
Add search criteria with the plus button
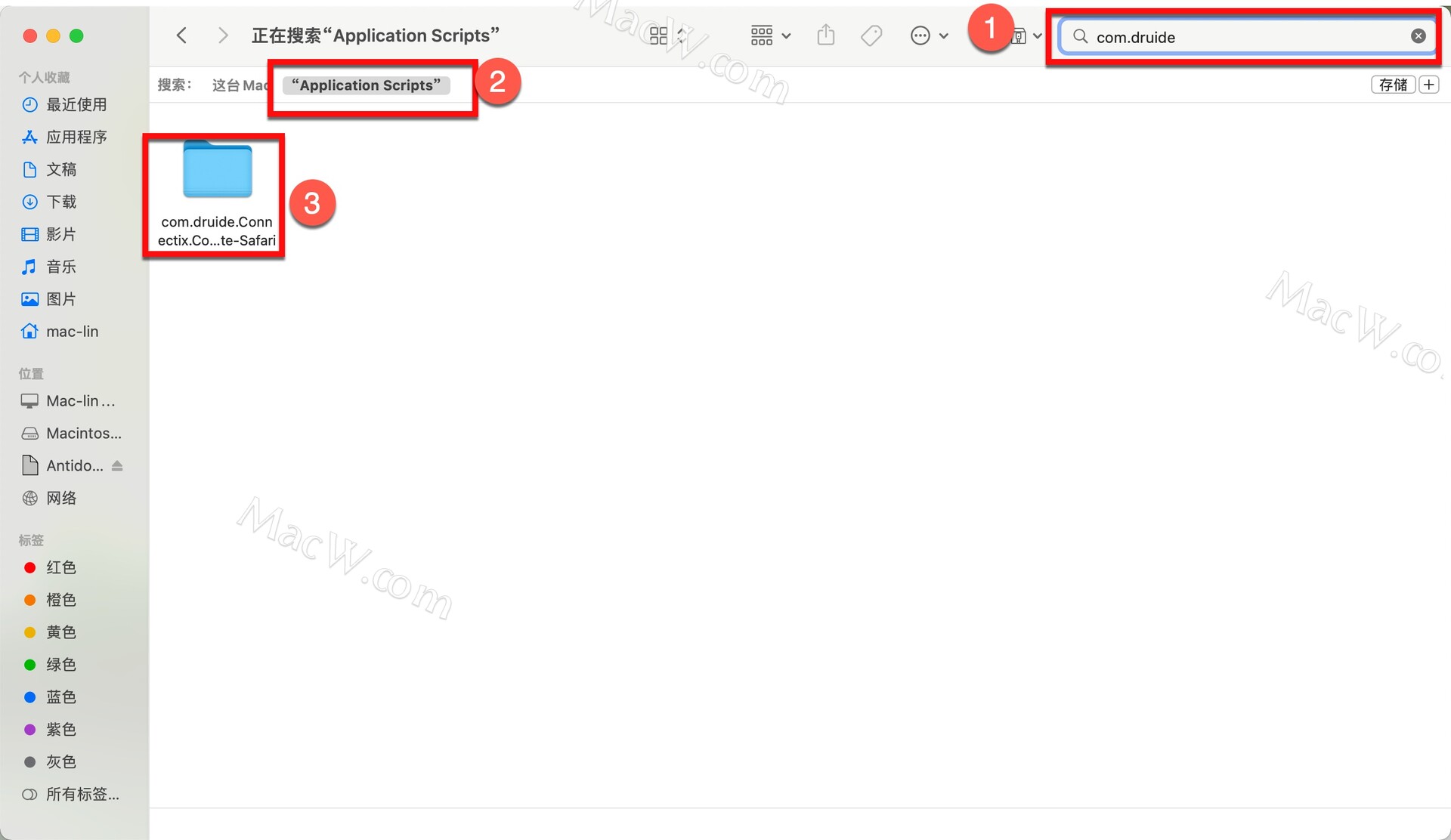point(1429,85)
